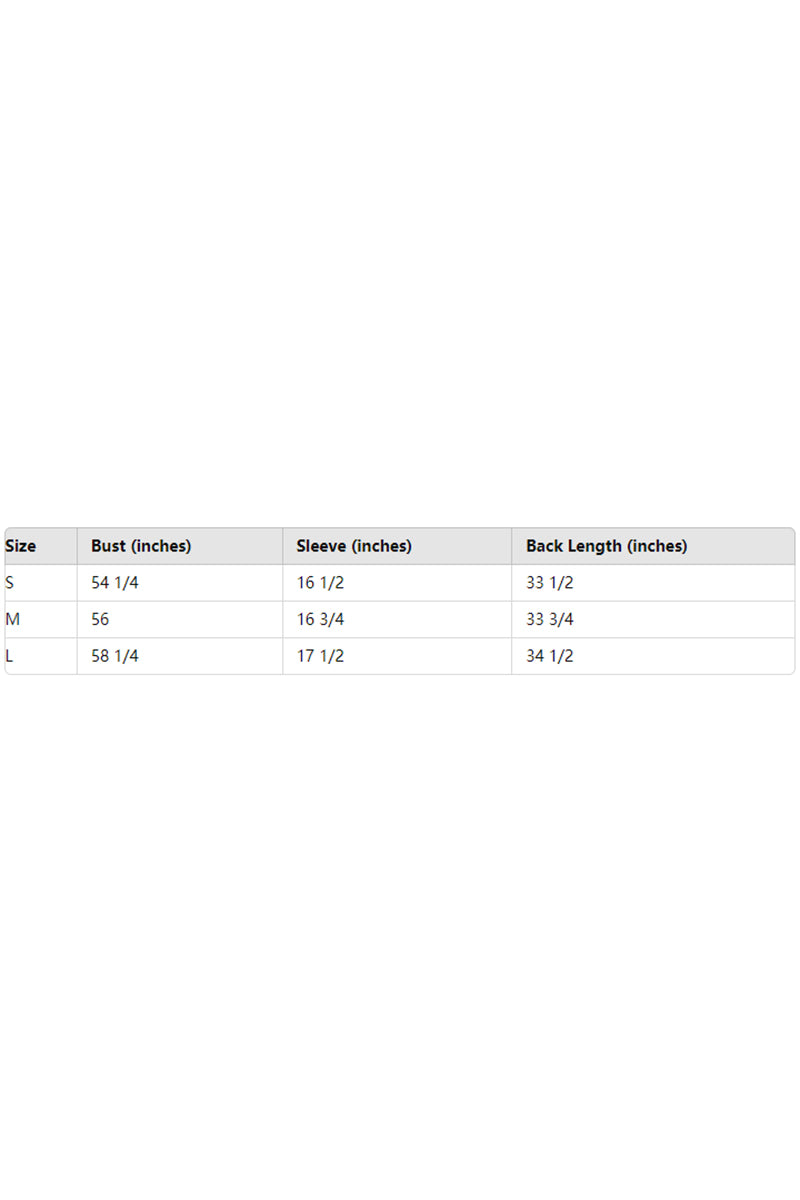This screenshot has width=800, height=1200.
Task: Click back length '34 1/2' for size L
Action: (550, 656)
